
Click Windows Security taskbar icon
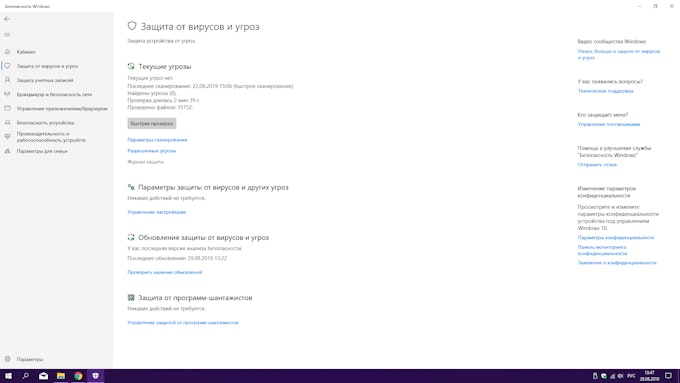point(95,376)
